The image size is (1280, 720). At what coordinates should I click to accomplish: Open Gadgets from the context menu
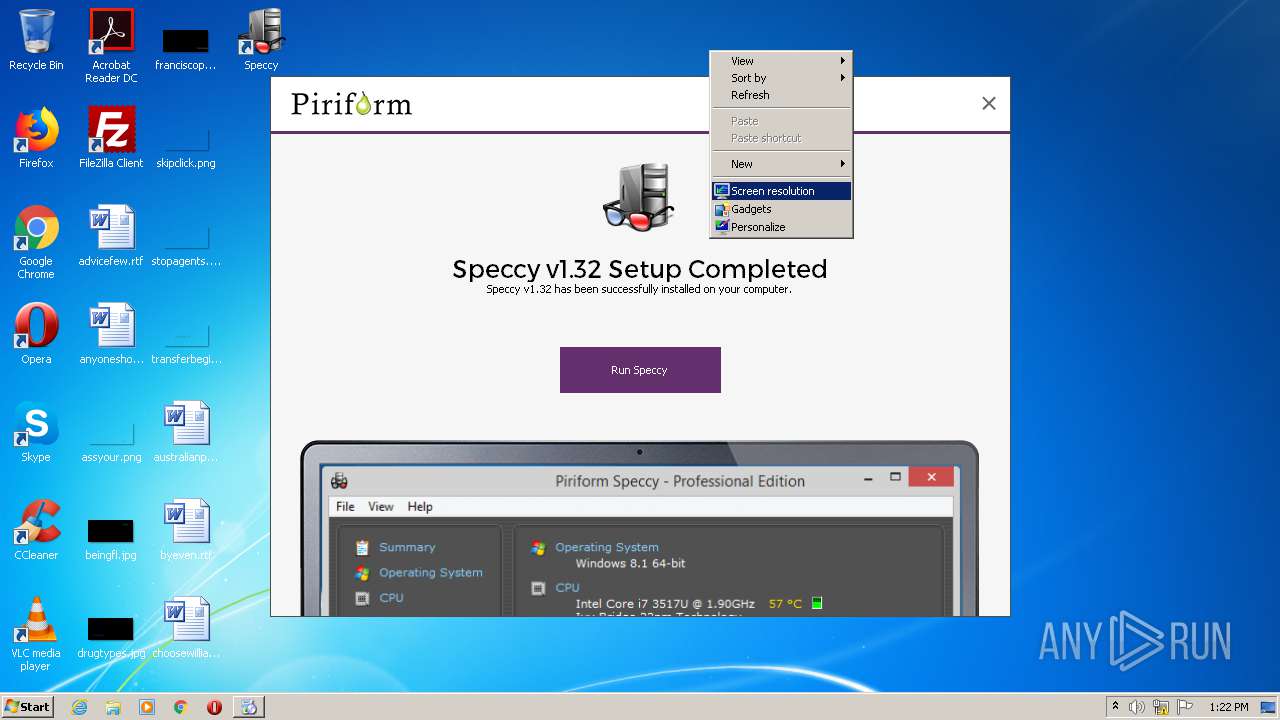[x=781, y=209]
